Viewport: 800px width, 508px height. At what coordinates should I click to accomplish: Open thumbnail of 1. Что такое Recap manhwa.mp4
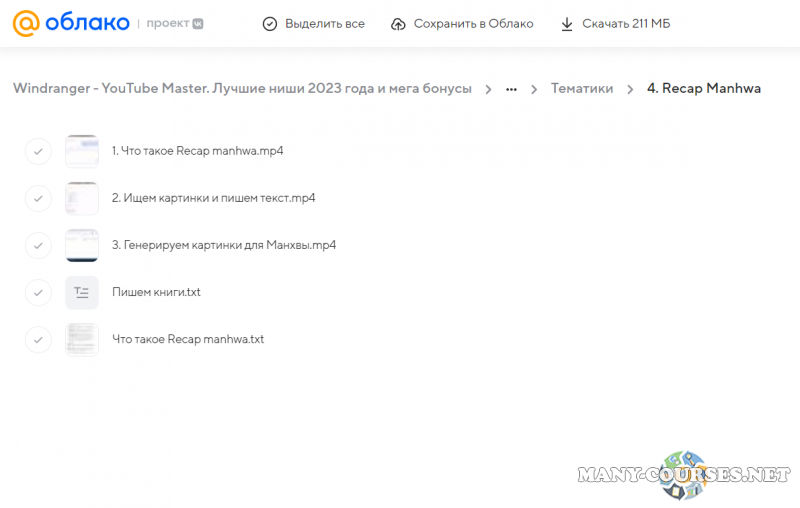82,151
